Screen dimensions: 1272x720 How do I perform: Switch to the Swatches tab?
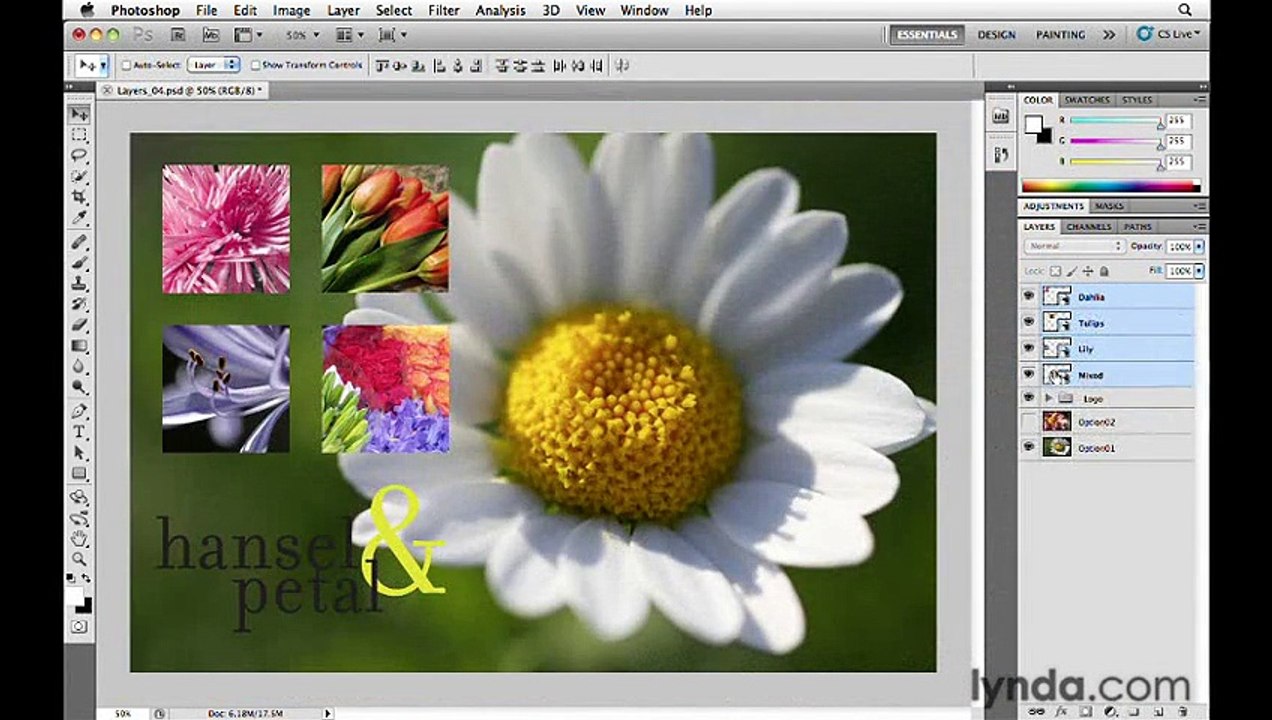[x=1087, y=100]
